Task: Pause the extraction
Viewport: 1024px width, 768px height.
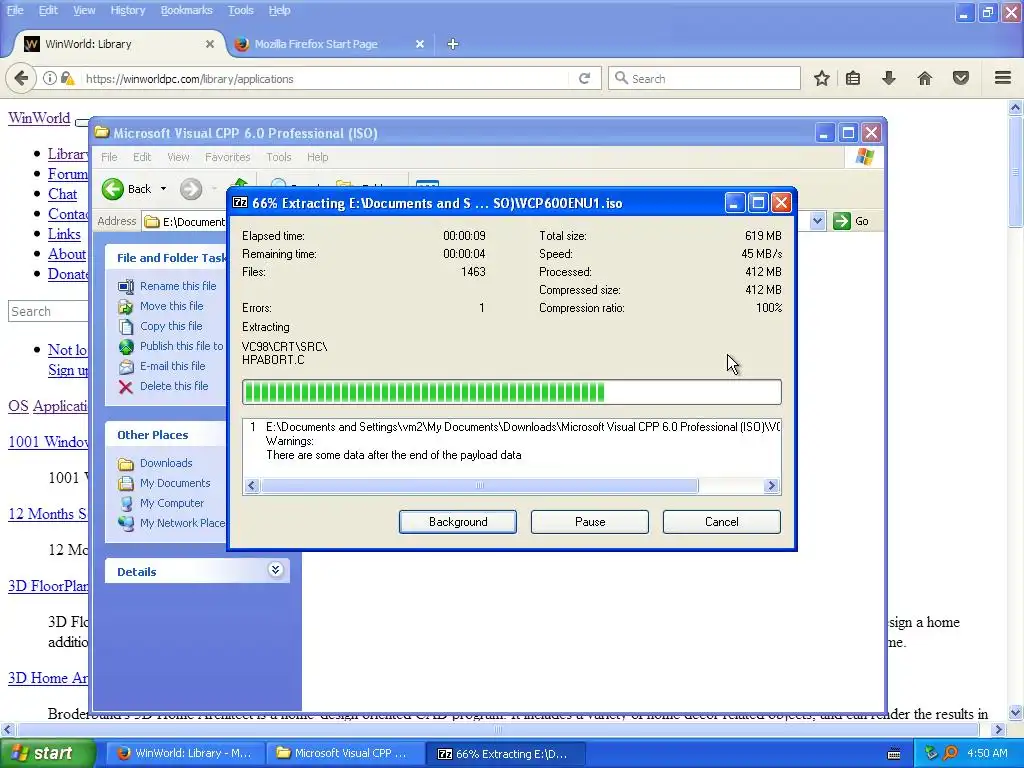Action: click(x=590, y=522)
